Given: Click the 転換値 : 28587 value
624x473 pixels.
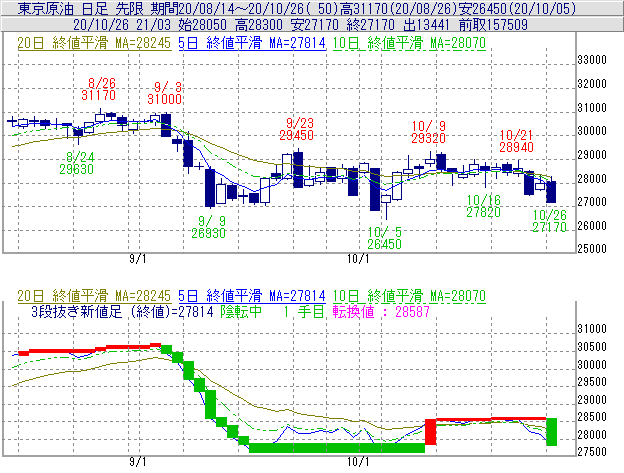Looking at the screenshot, I should click(381, 311).
